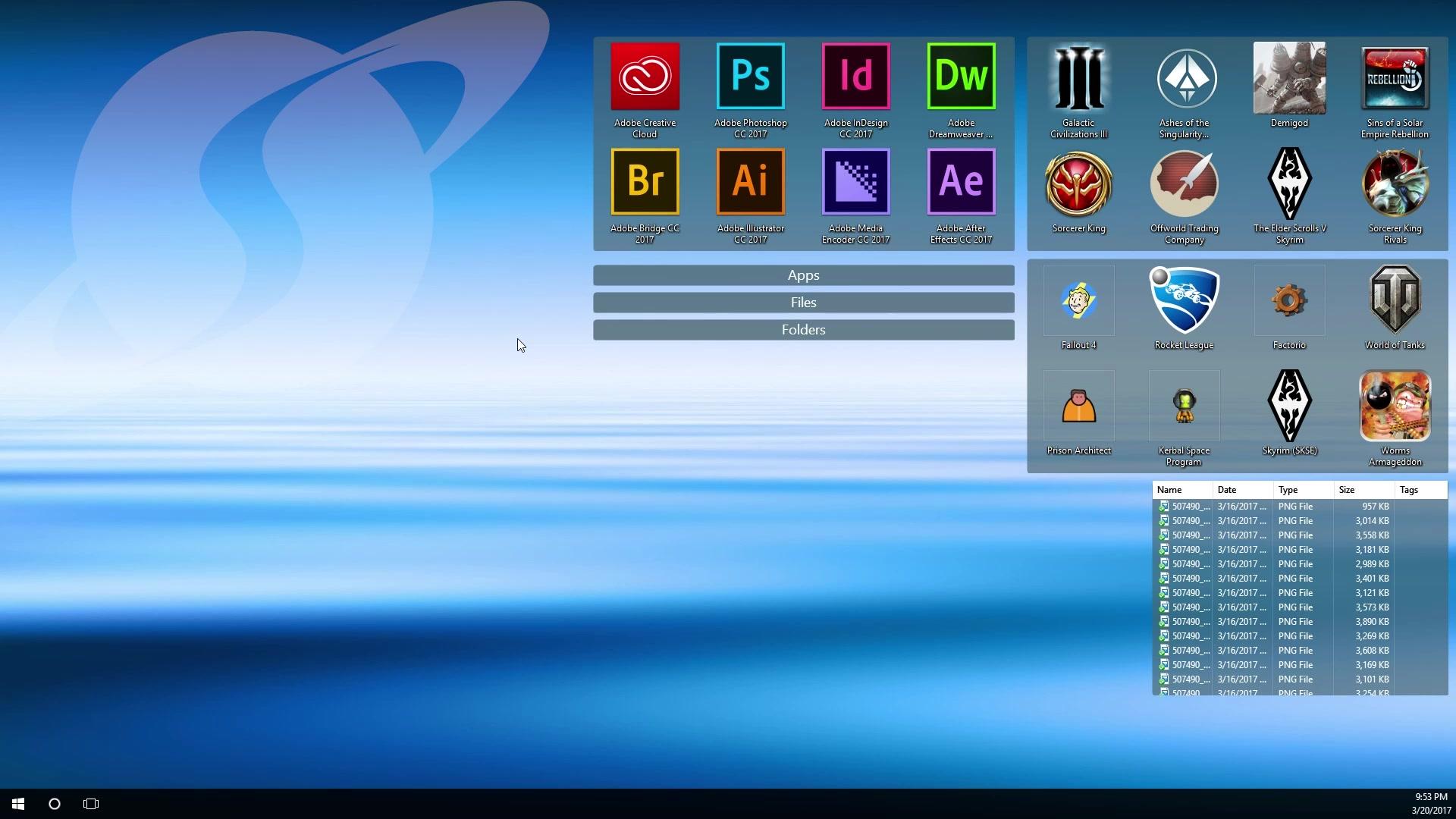This screenshot has height=819, width=1456.
Task: Select the PNG file sized 3,573 KB
Action: point(1300,607)
